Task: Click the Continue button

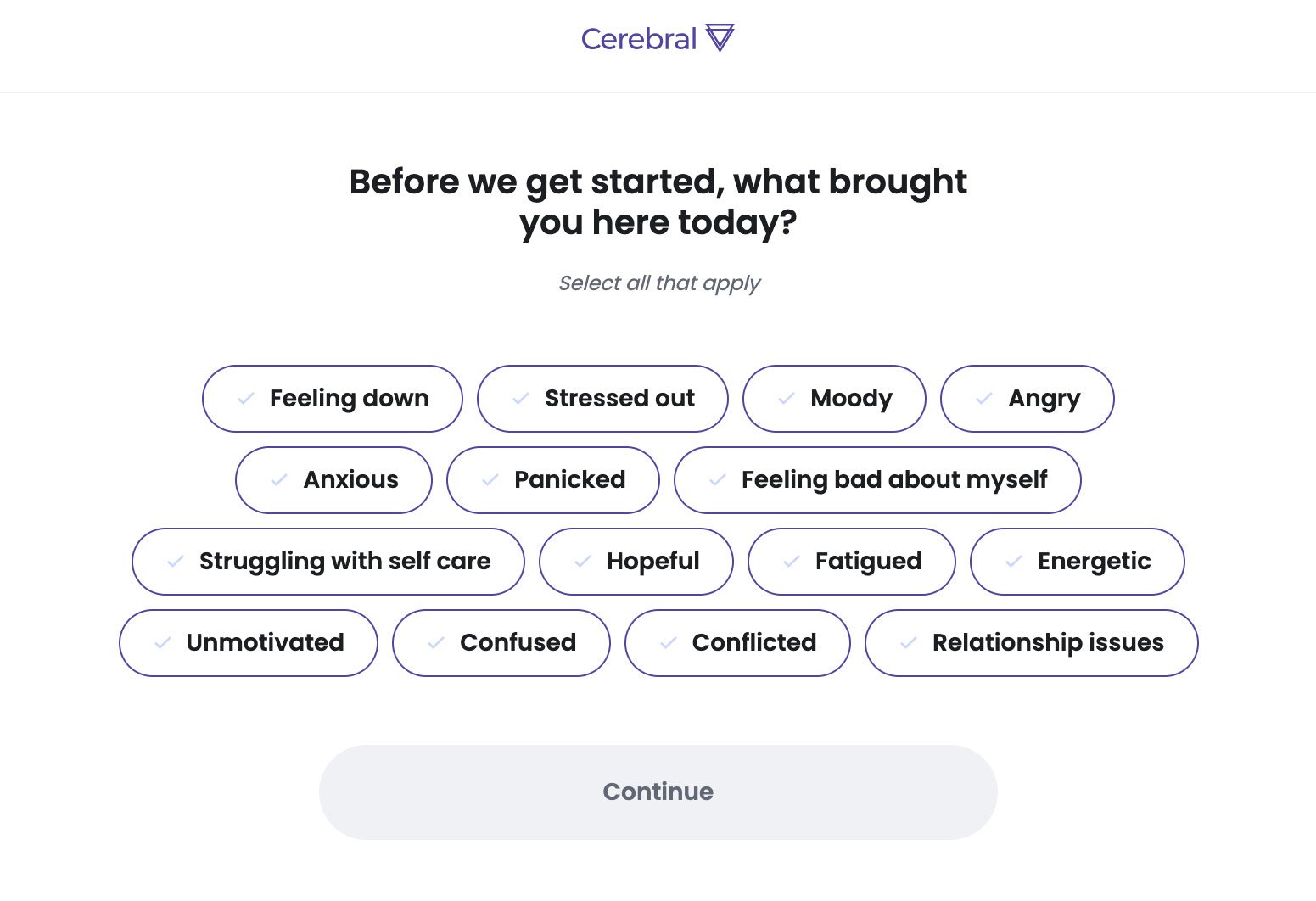Action: click(x=658, y=792)
